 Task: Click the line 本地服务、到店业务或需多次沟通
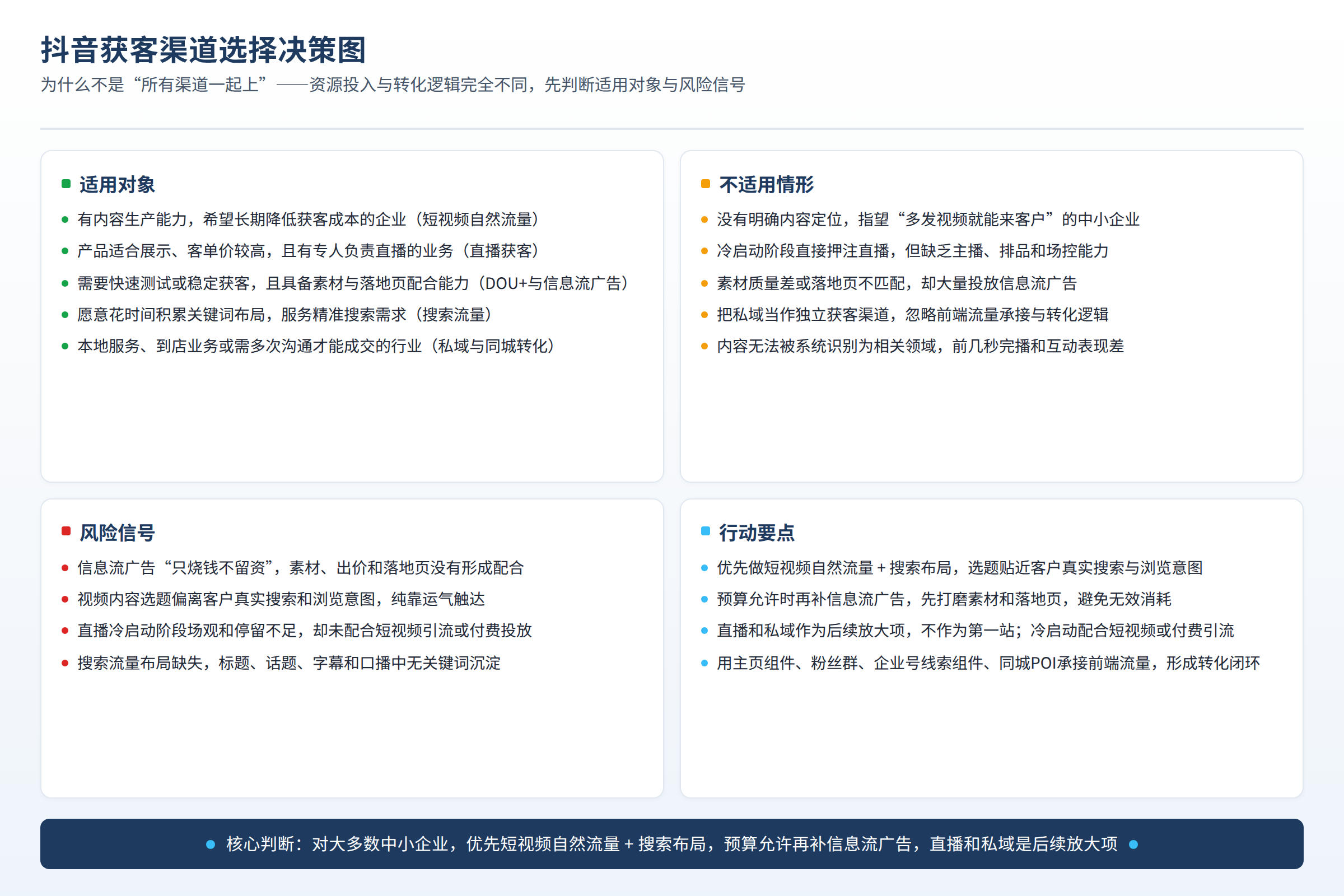pos(316,346)
